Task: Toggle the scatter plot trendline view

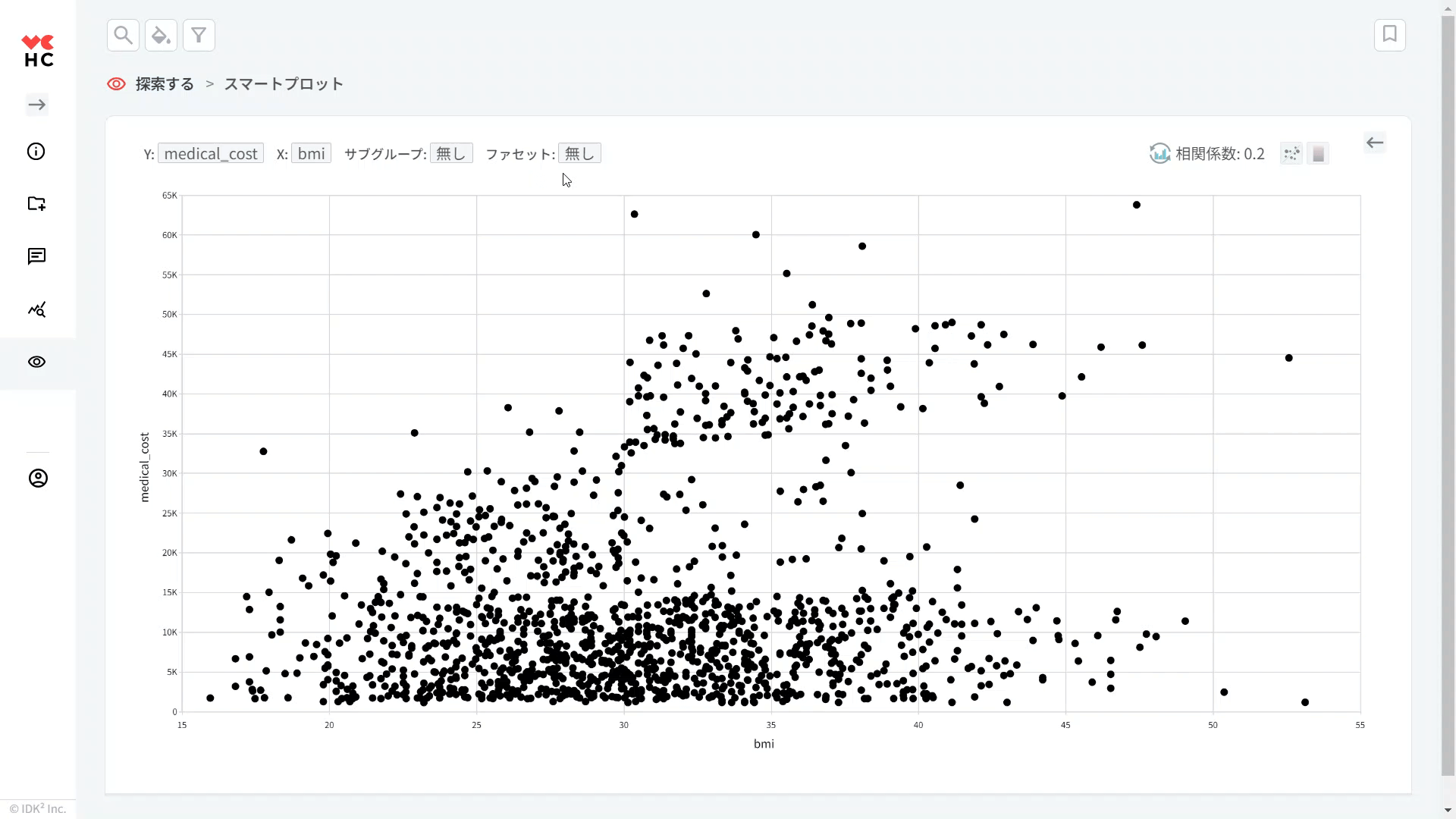Action: [1291, 154]
